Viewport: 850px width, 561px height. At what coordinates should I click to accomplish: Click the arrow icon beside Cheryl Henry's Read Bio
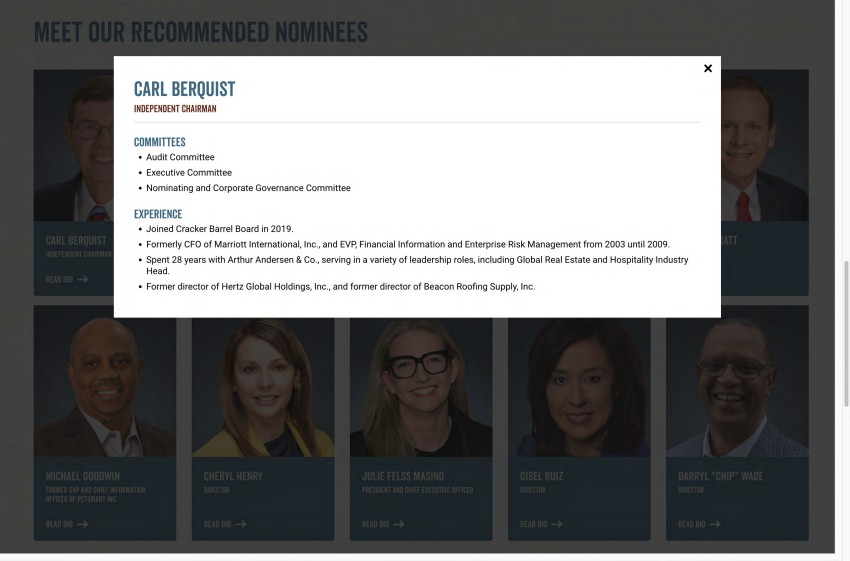coord(241,524)
